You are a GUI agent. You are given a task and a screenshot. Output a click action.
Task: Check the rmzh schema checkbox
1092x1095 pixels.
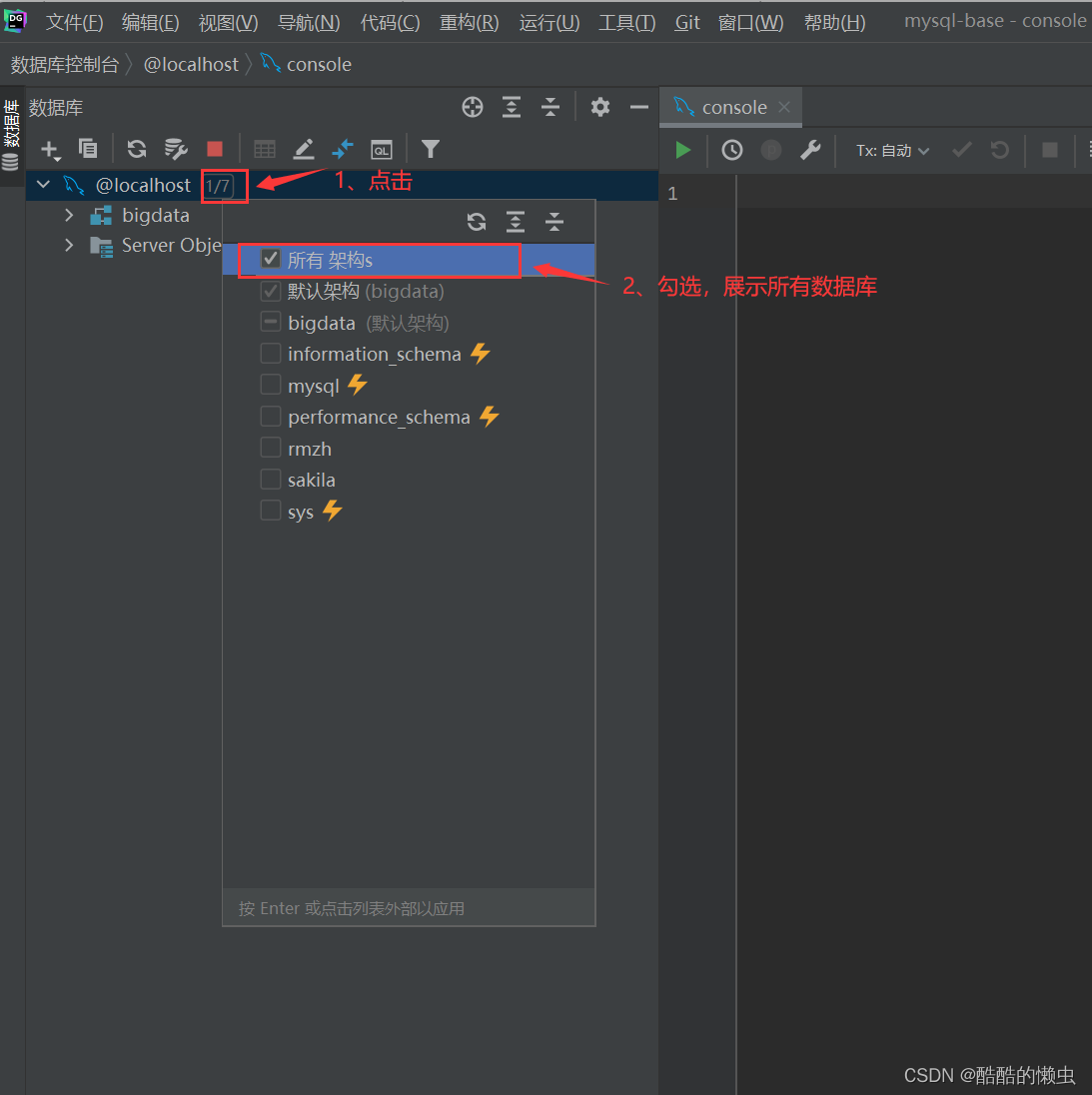click(270, 448)
